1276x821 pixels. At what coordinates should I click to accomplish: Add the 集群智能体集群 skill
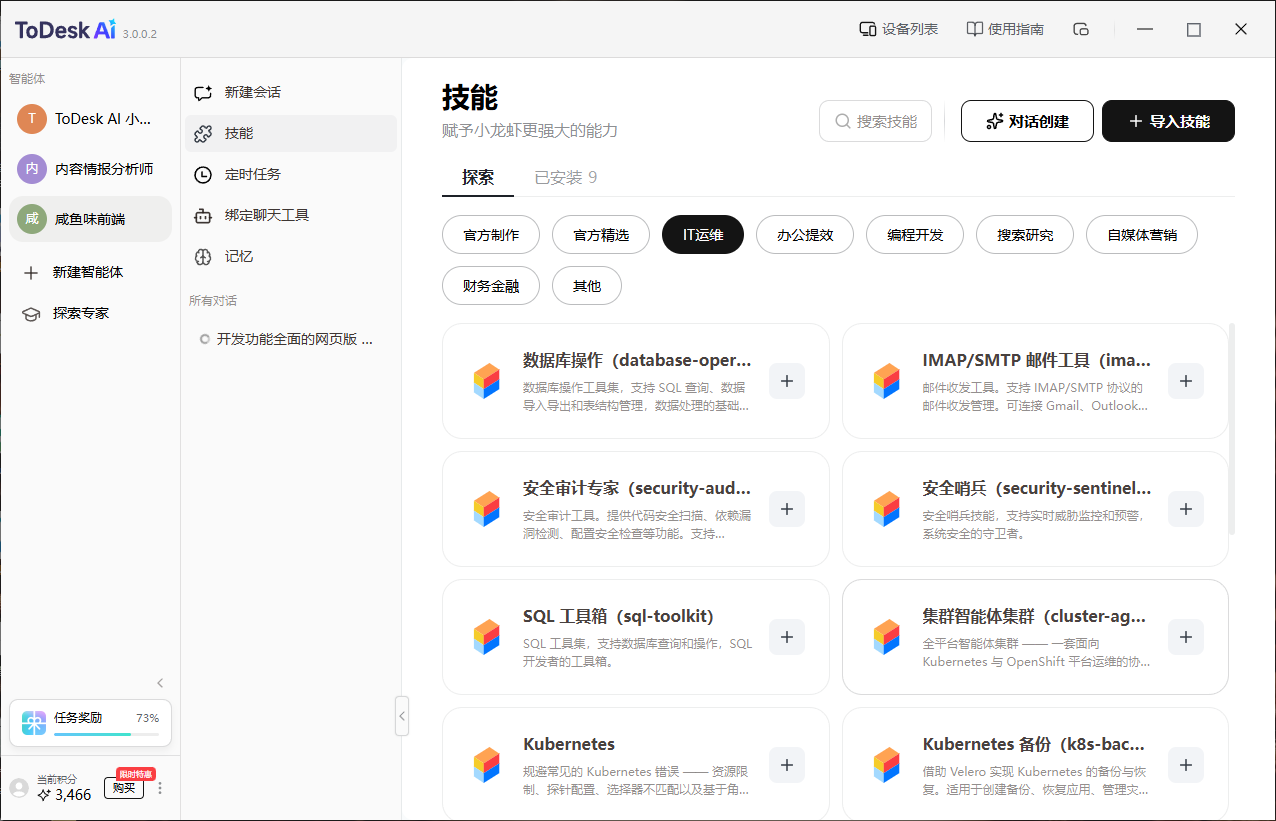pyautogui.click(x=1186, y=637)
